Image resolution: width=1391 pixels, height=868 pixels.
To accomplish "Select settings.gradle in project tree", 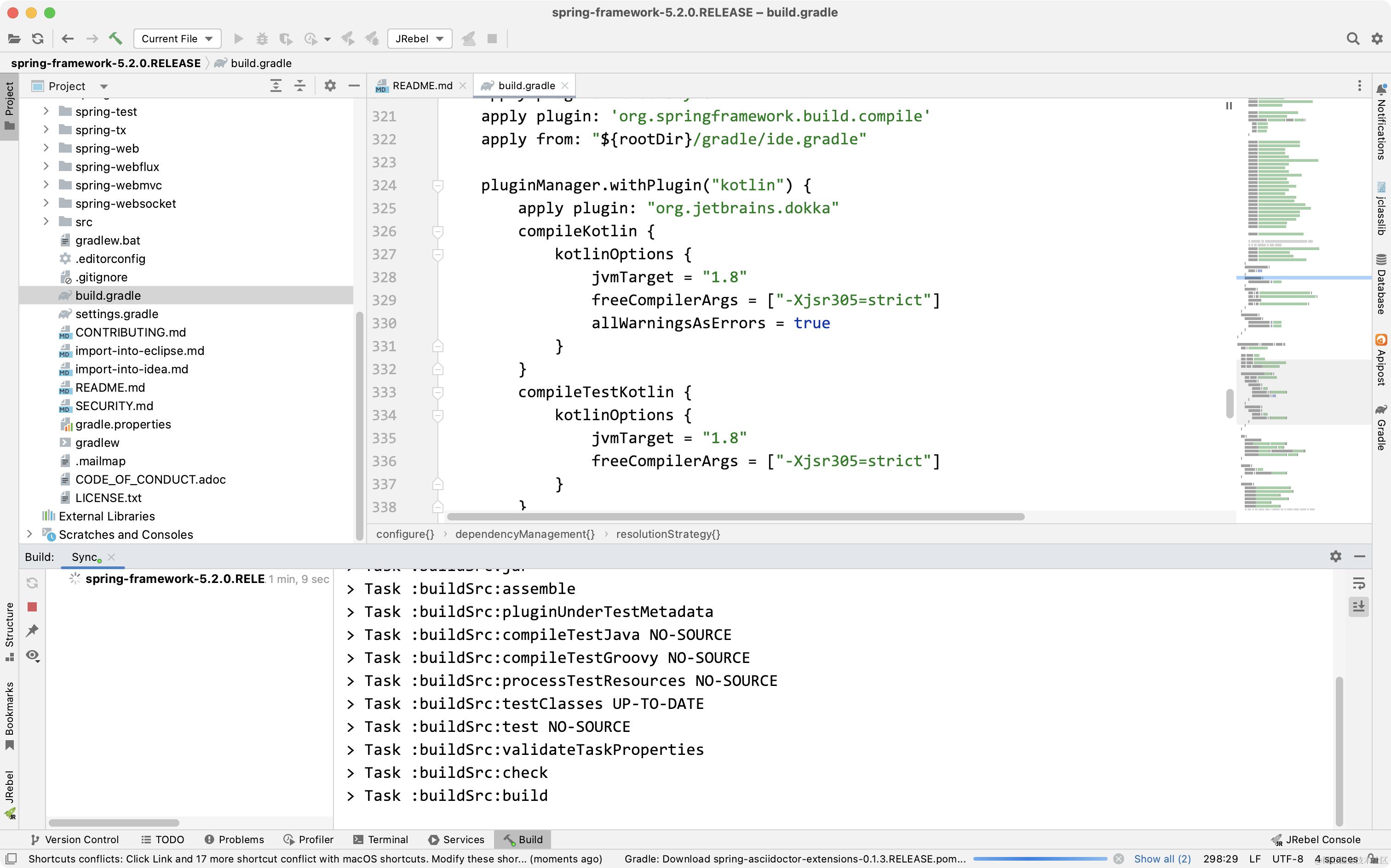I will 116,314.
